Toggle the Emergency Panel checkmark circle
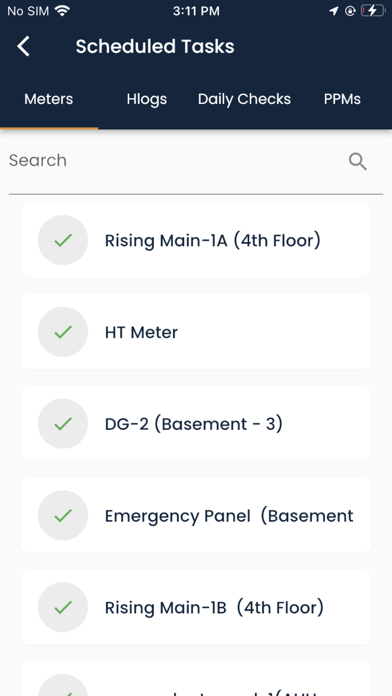Viewport: 392px width, 696px height. coord(63,515)
